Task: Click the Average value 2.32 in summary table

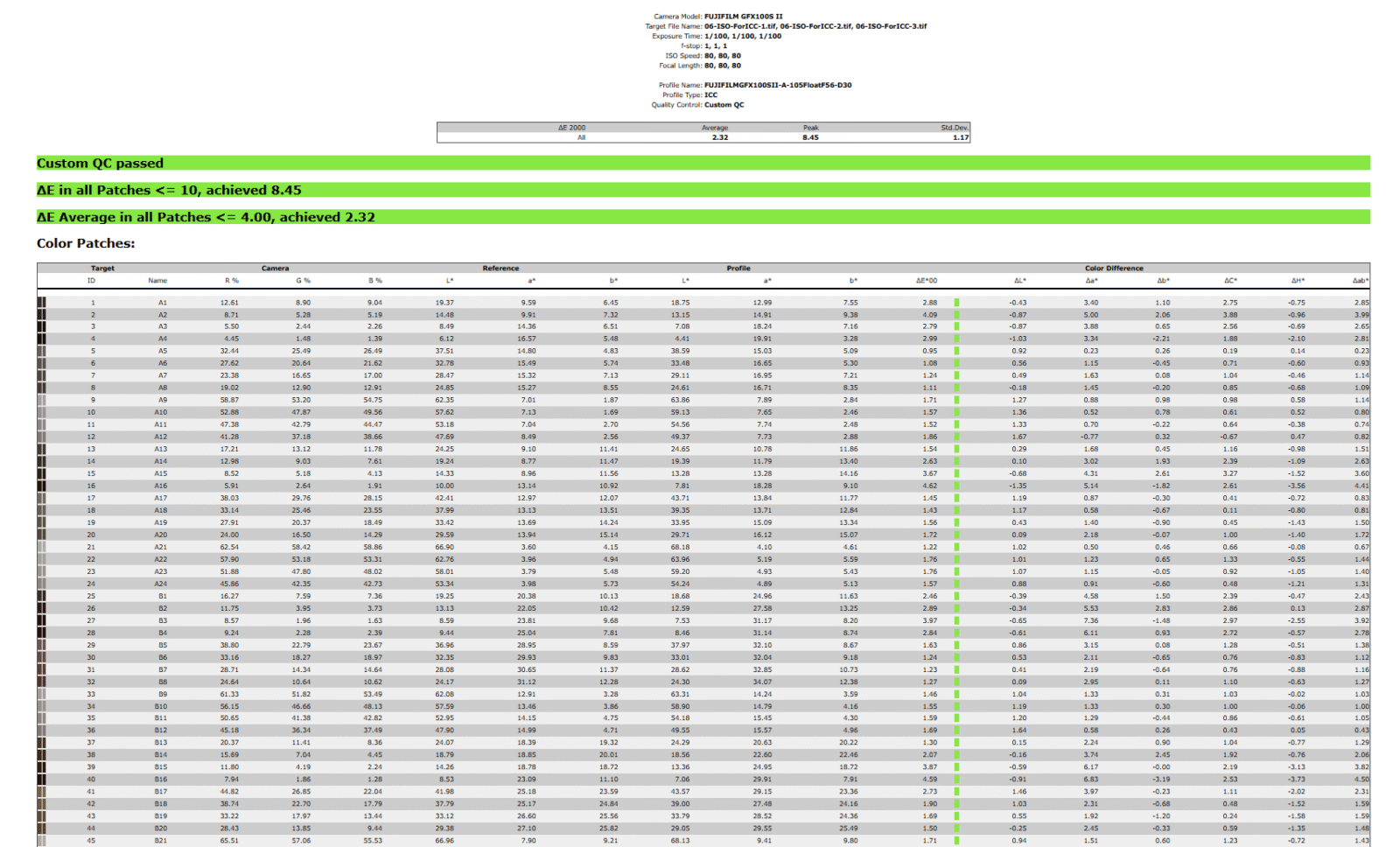Action: click(719, 137)
